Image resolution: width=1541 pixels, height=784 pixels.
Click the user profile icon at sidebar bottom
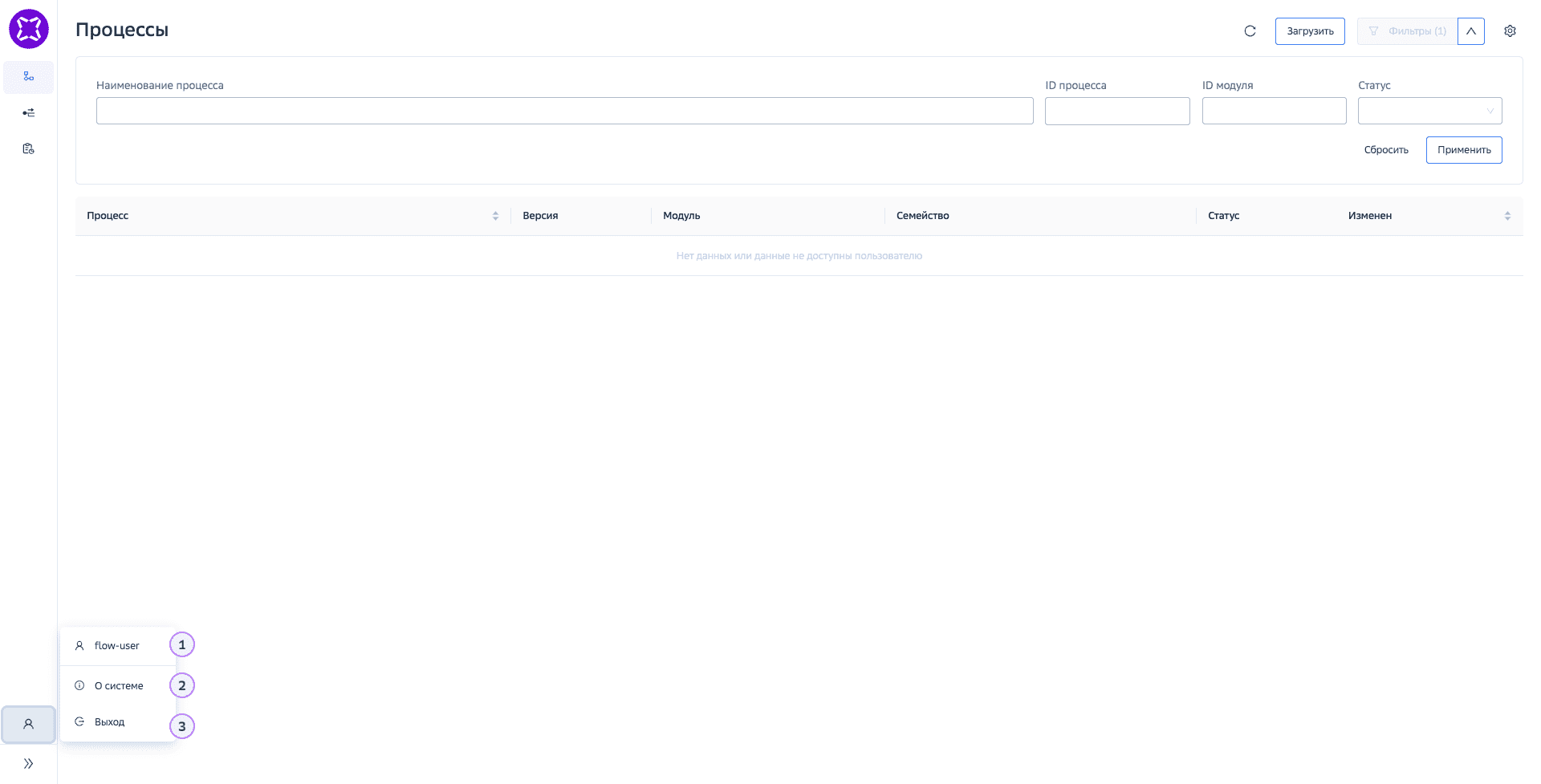point(28,724)
